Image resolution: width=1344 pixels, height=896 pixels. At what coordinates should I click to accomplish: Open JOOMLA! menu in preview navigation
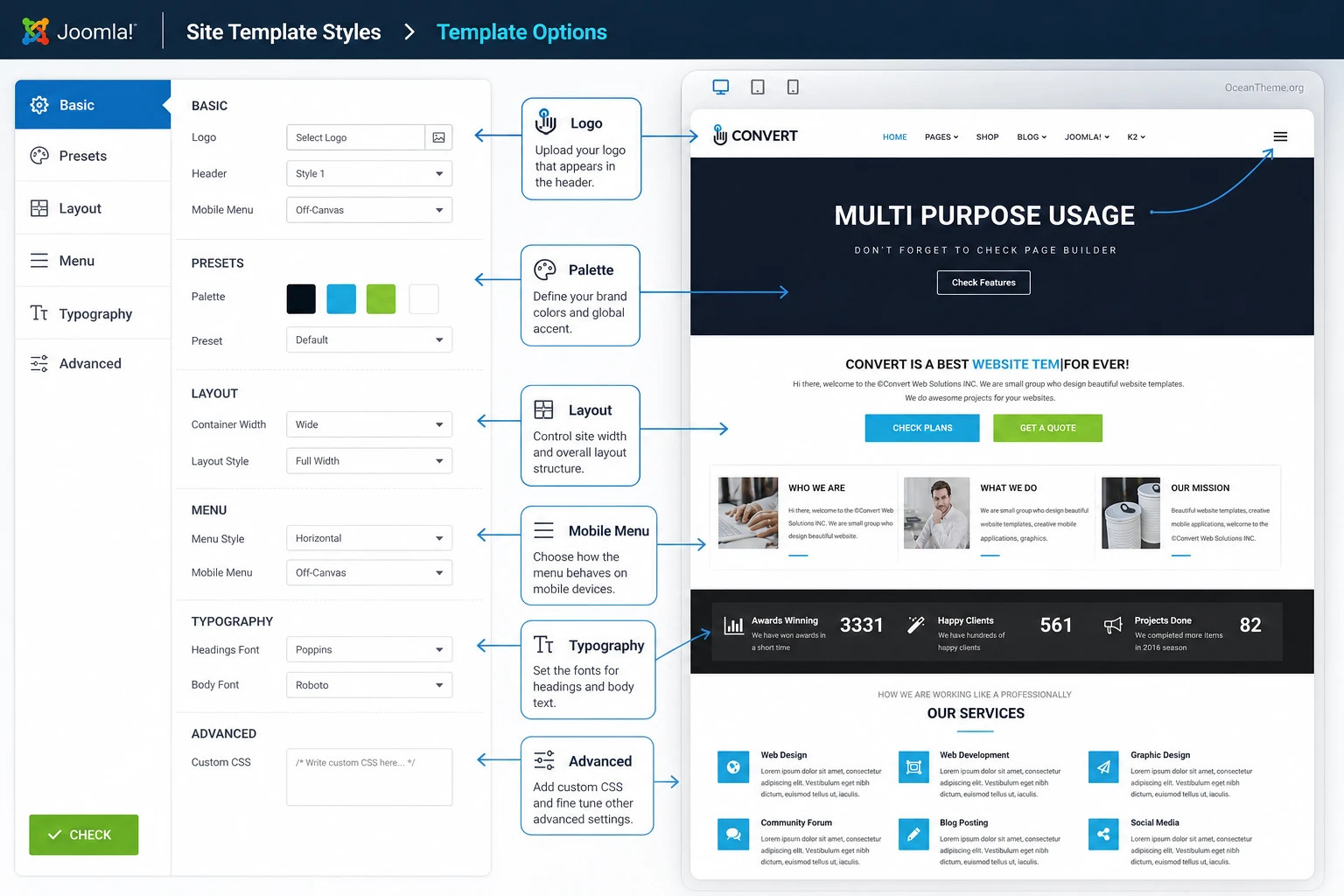1087,137
